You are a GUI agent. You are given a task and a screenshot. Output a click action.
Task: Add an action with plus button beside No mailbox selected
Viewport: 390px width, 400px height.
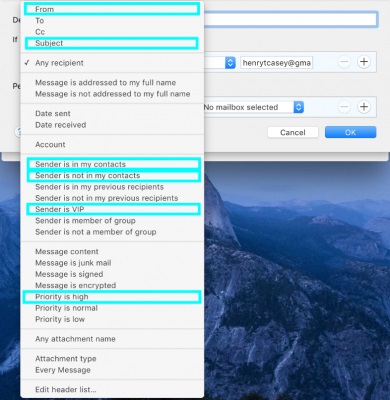[x=364, y=107]
